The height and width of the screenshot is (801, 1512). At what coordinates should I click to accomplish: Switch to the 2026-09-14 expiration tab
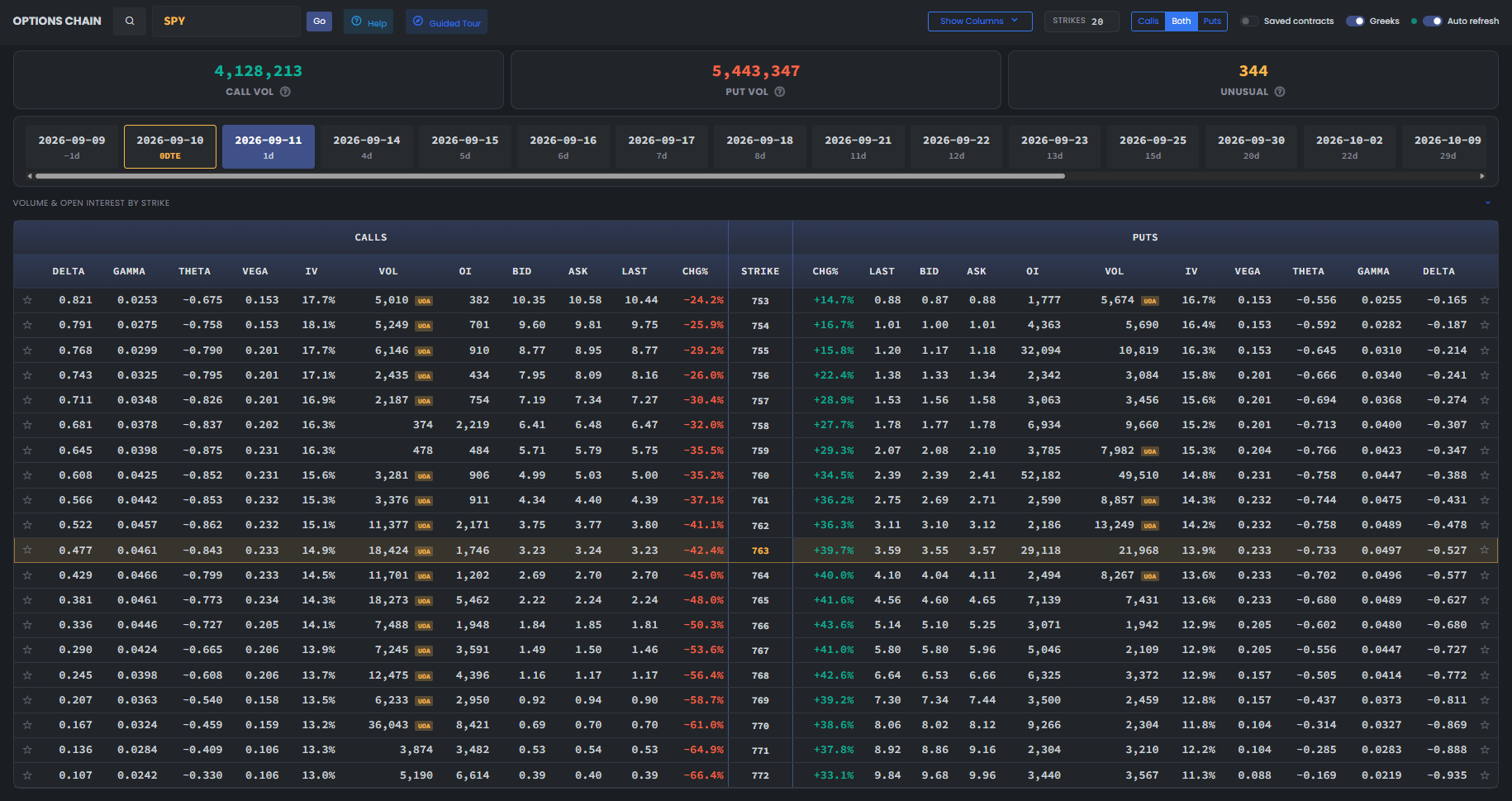[367, 146]
